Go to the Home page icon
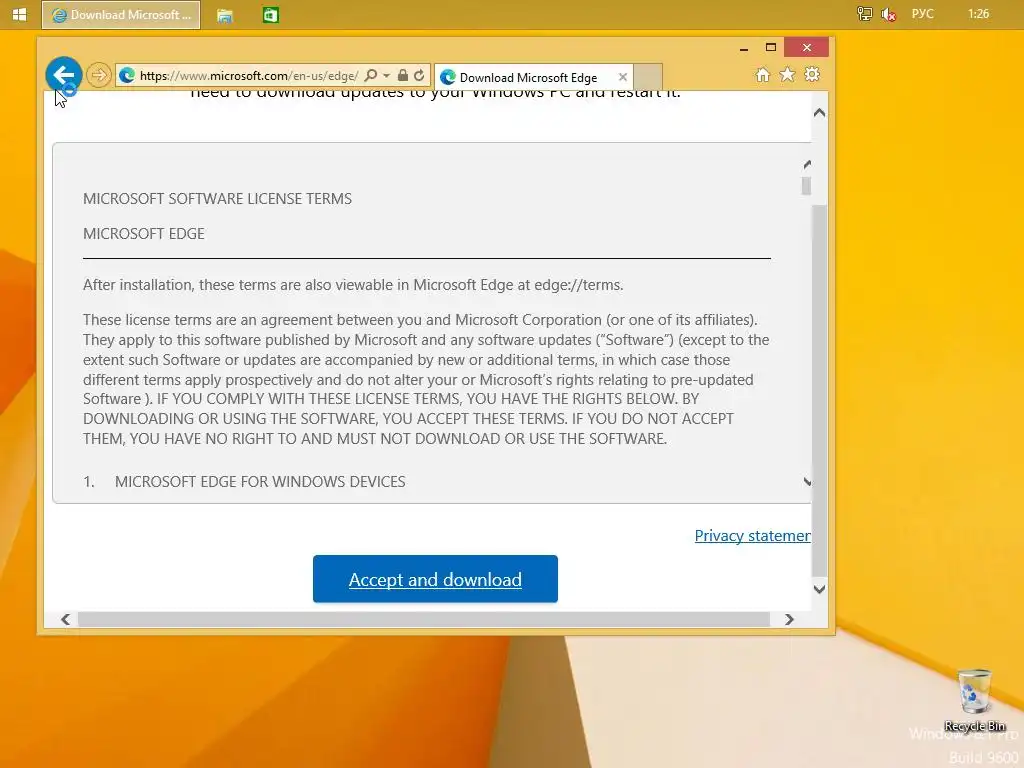This screenshot has height=768, width=1024. tap(763, 74)
